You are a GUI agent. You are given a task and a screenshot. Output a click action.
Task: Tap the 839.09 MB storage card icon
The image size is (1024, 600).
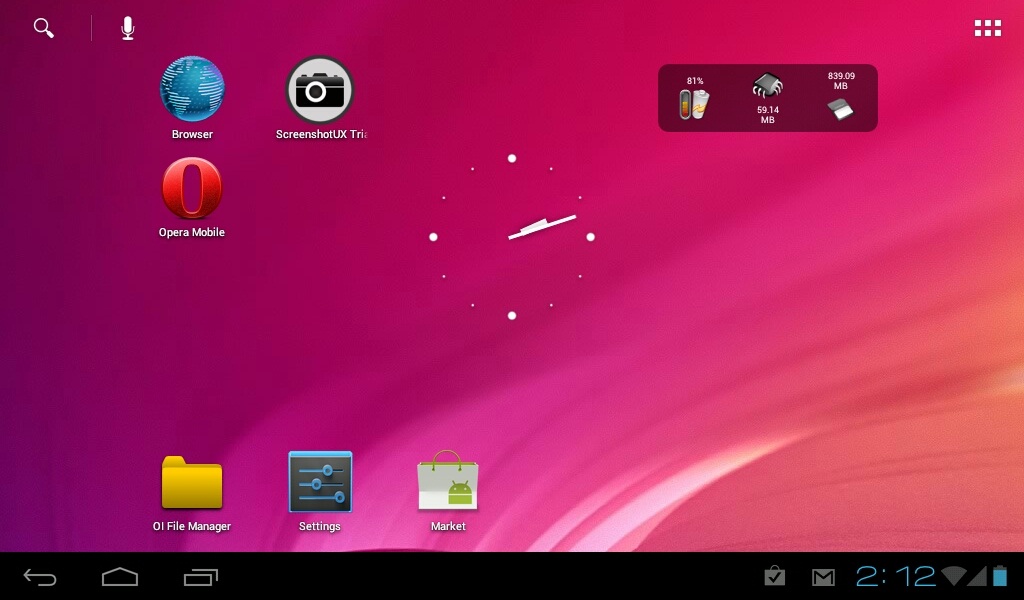(x=840, y=109)
